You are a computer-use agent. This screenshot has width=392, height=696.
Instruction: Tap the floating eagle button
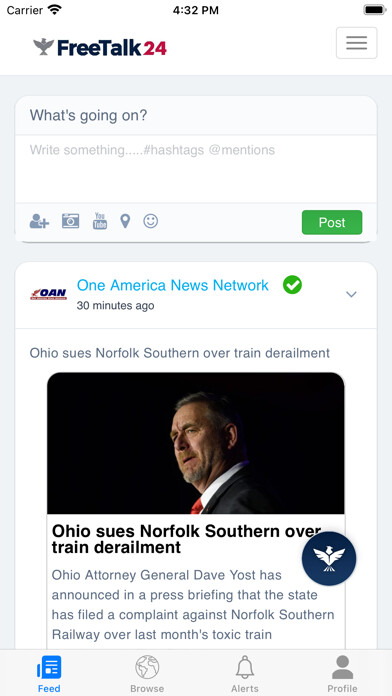329,558
